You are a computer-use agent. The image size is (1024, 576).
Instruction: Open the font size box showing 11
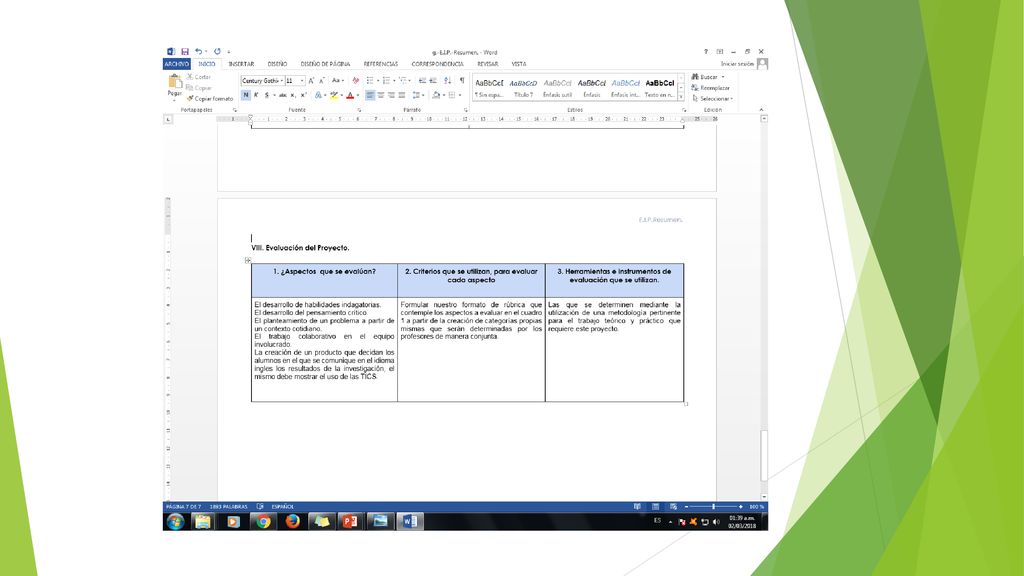point(295,81)
